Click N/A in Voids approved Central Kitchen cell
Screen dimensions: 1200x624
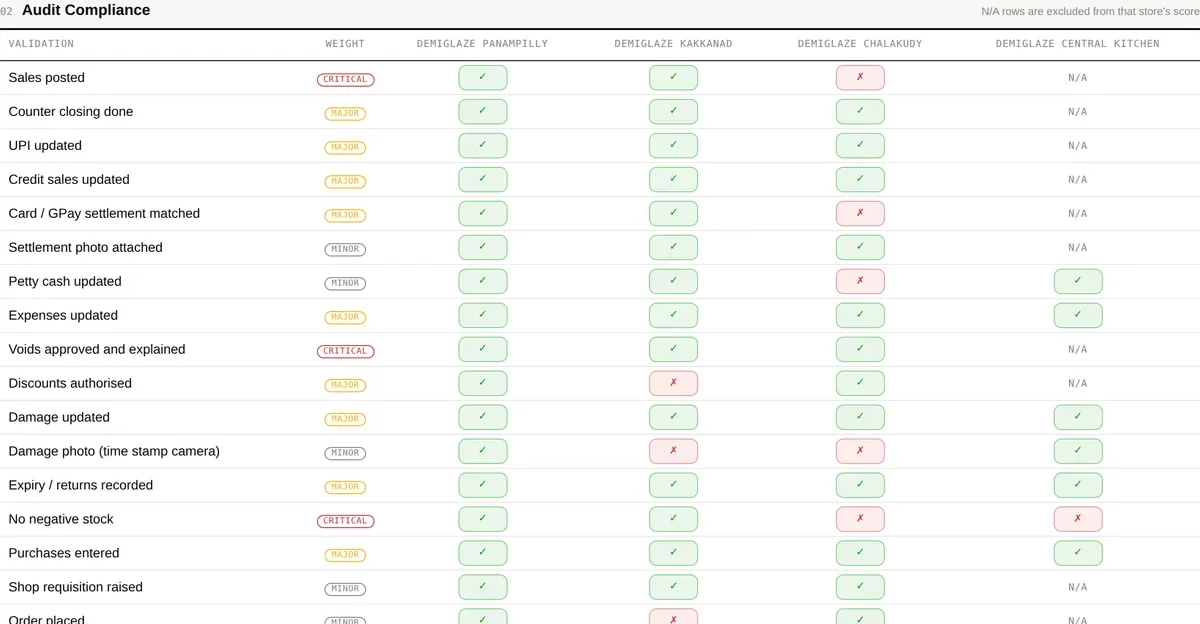coord(1078,351)
